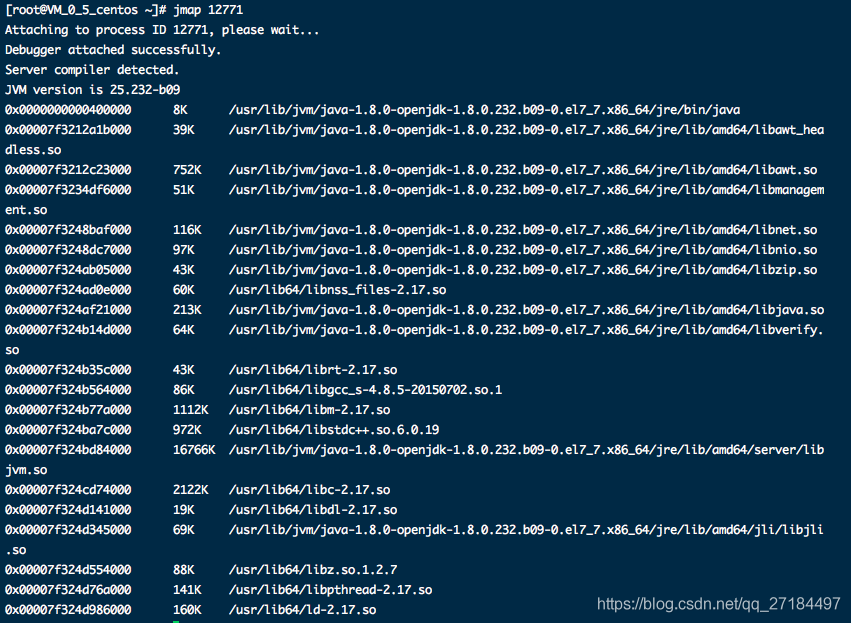Click the libnio.so path entry
The height and width of the screenshot is (623, 851).
(523, 250)
